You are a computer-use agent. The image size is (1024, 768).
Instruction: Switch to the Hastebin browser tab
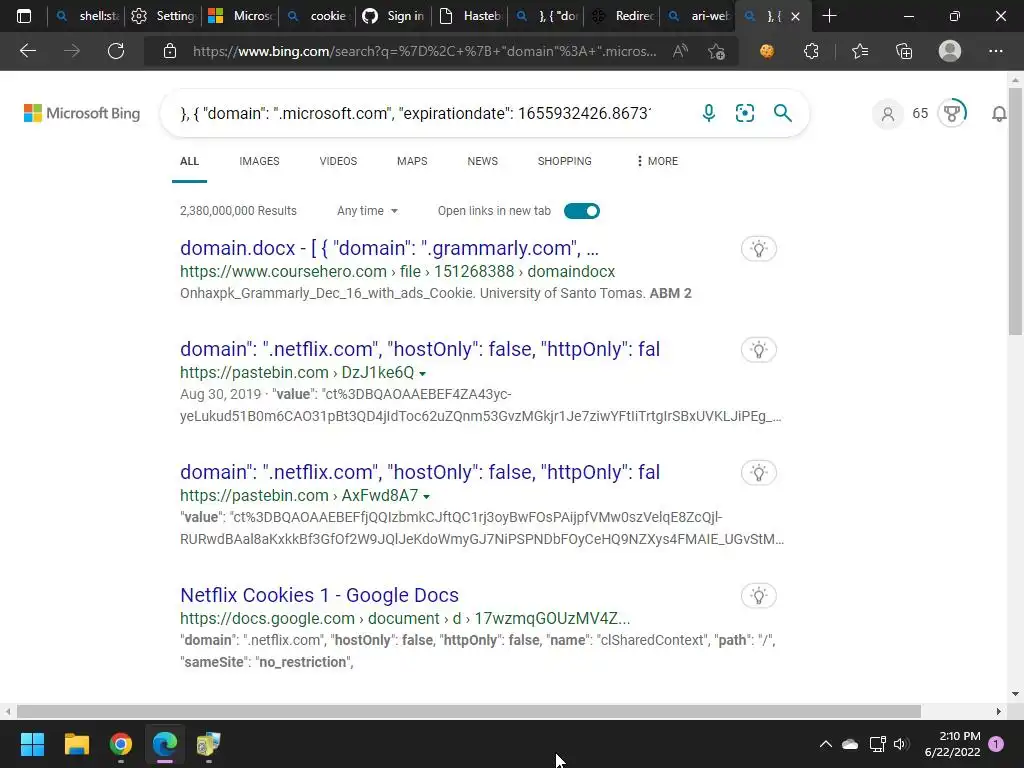(x=472, y=16)
